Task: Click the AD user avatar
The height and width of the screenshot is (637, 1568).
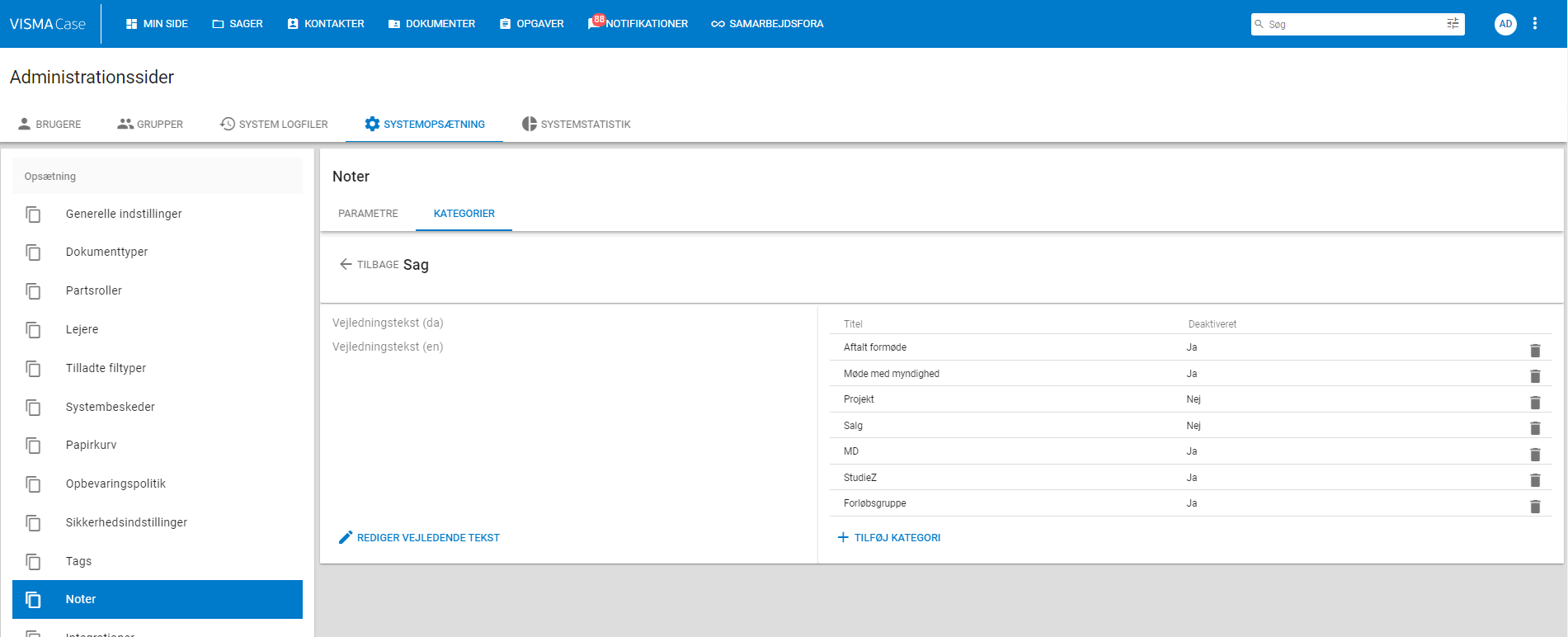Action: [x=1505, y=24]
